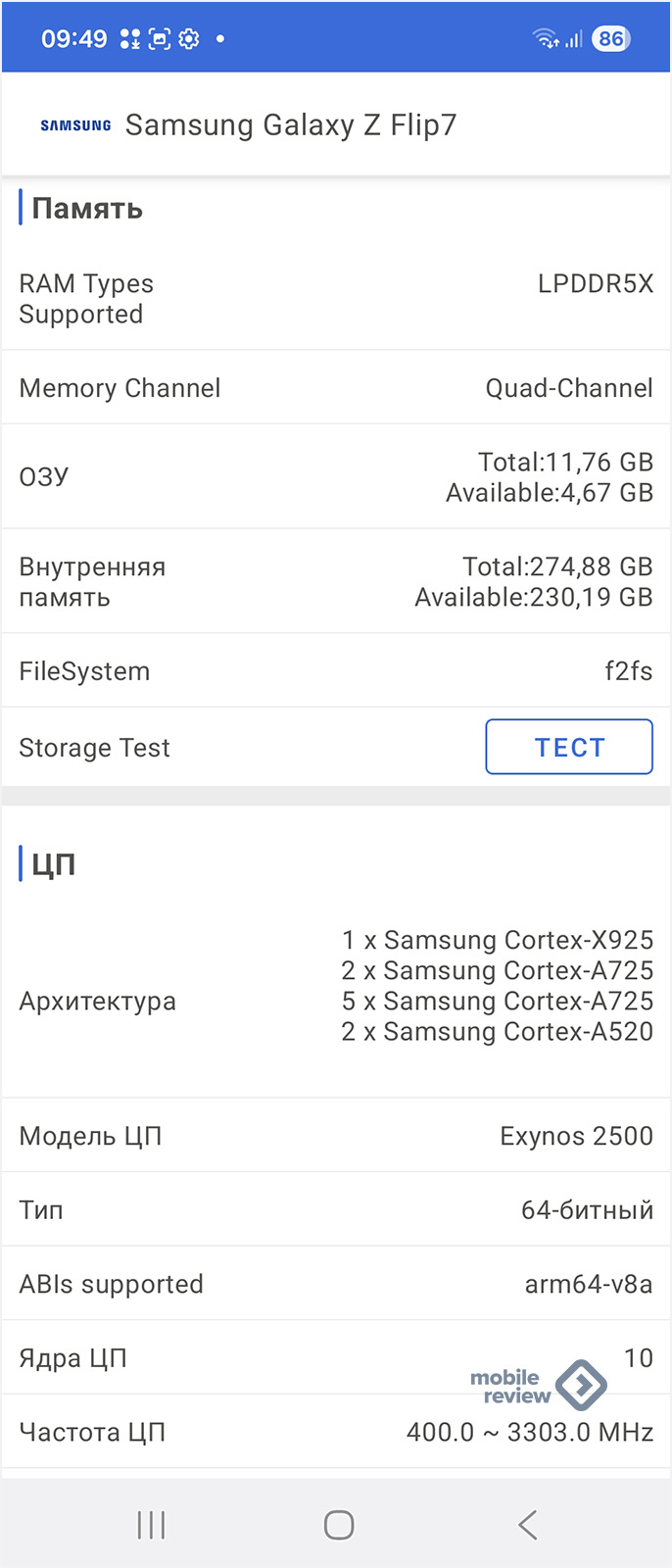
Task: Tap the ТЕСТ storage test button
Action: coord(569,747)
